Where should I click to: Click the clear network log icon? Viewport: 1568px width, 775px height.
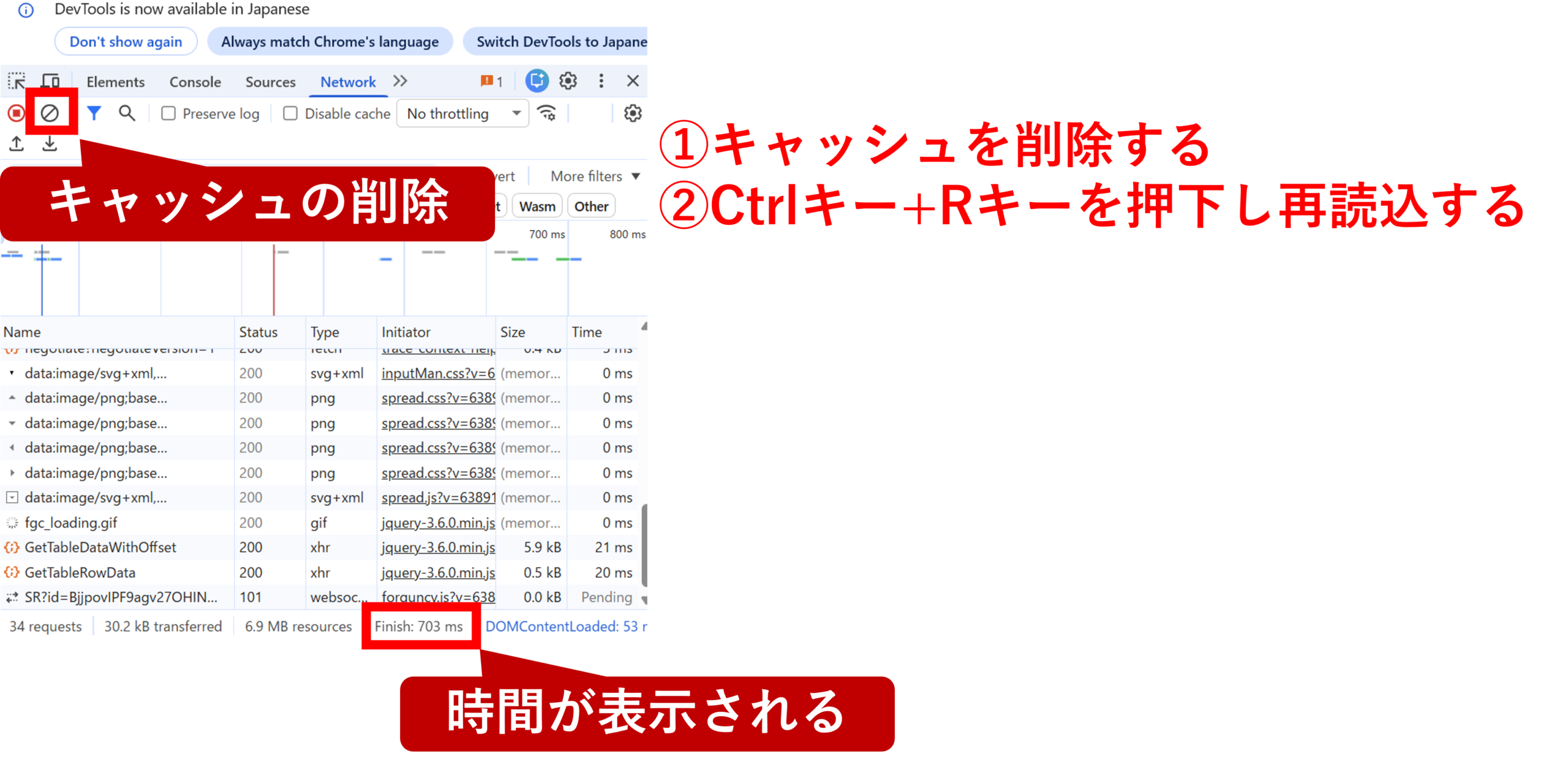coord(50,113)
